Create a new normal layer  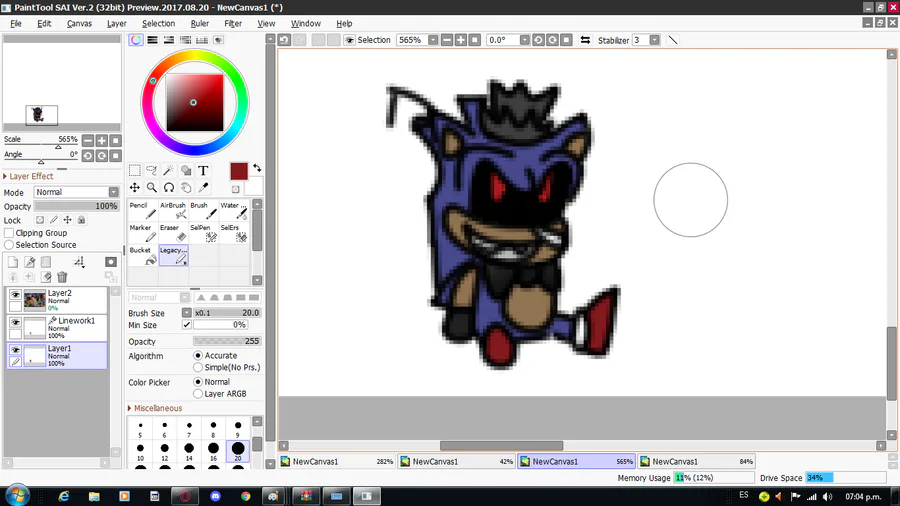(x=13, y=262)
